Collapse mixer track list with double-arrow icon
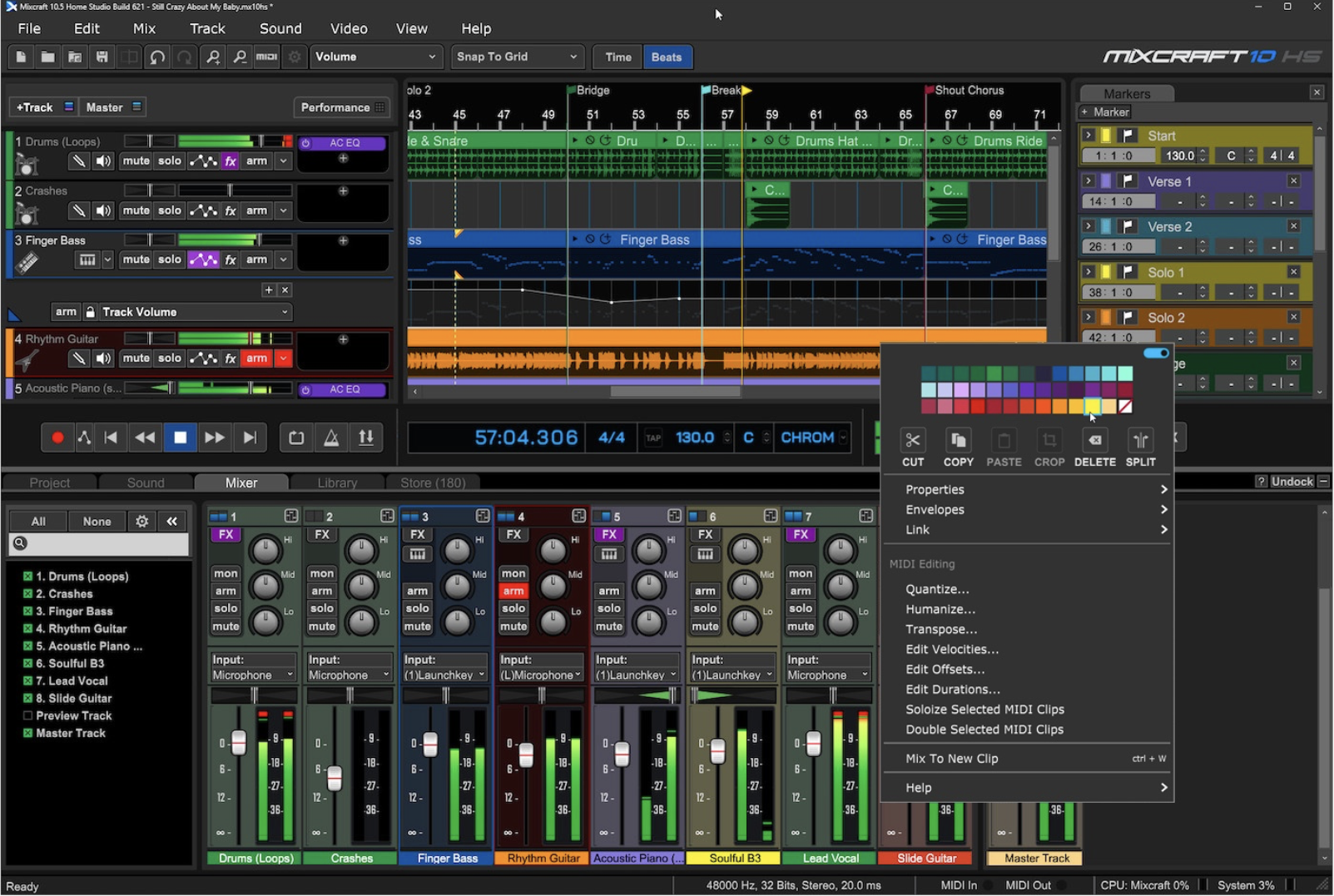 tap(171, 521)
